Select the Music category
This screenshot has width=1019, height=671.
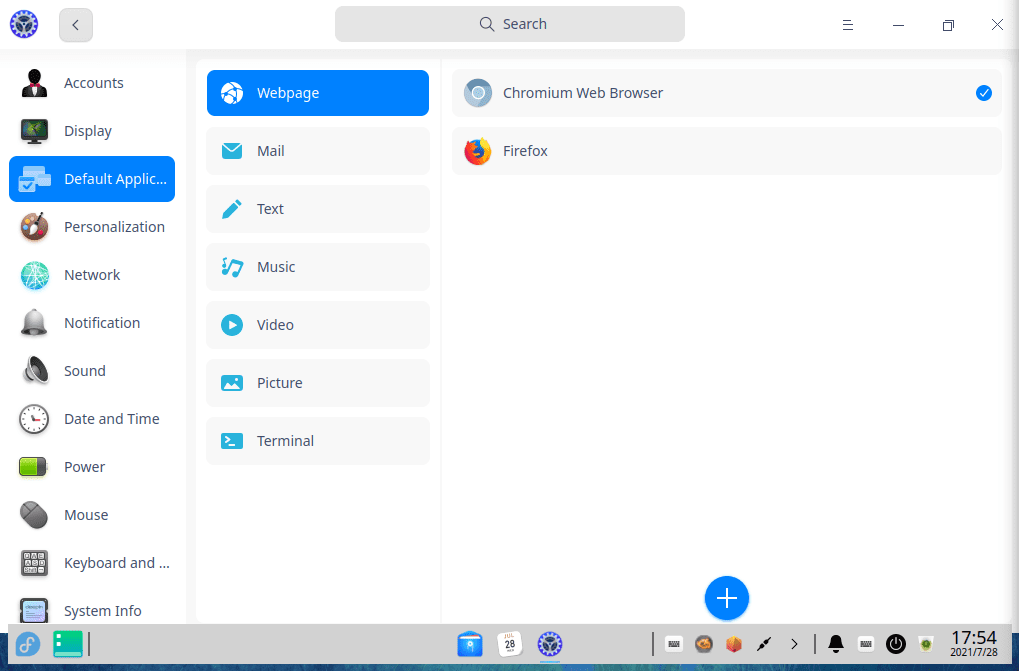coord(318,267)
